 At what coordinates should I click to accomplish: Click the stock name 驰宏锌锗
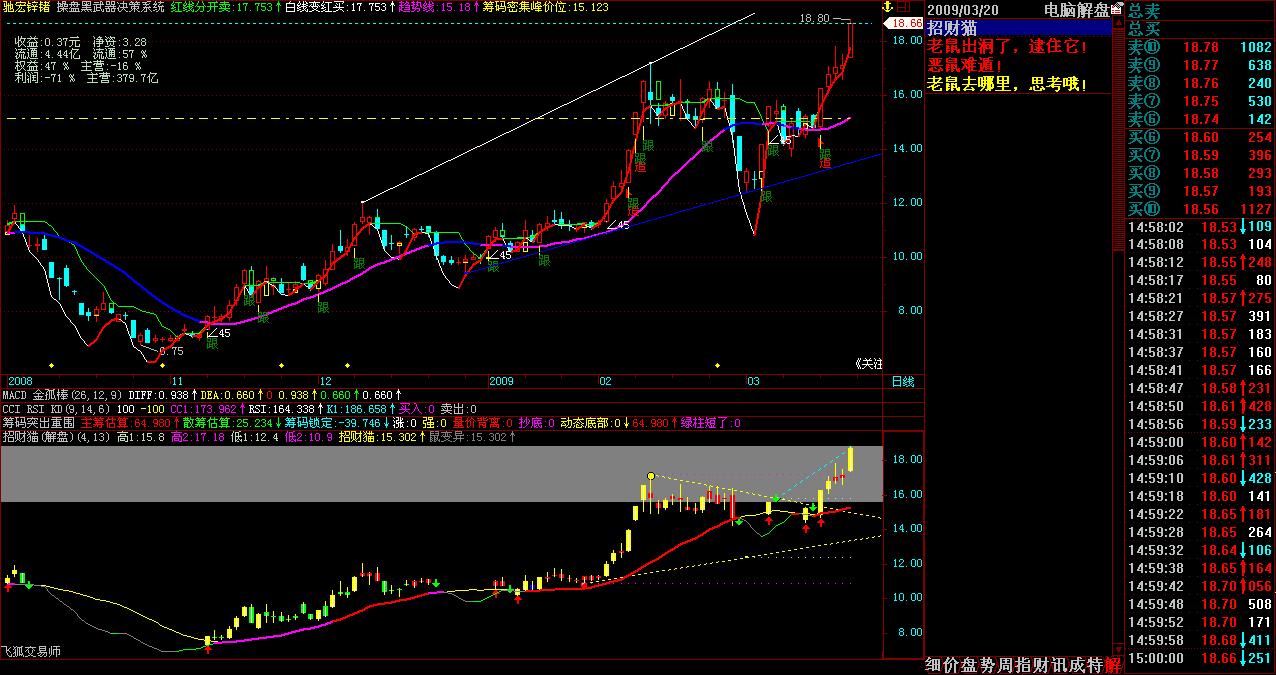(27, 6)
